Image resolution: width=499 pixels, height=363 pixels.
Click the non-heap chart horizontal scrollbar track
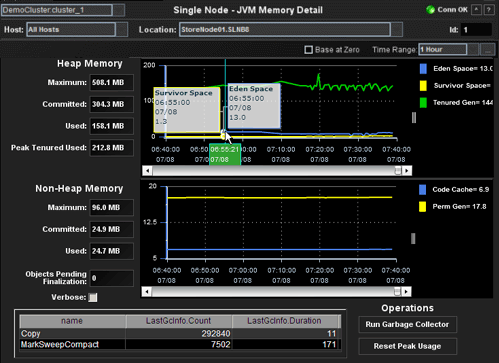(x=273, y=292)
